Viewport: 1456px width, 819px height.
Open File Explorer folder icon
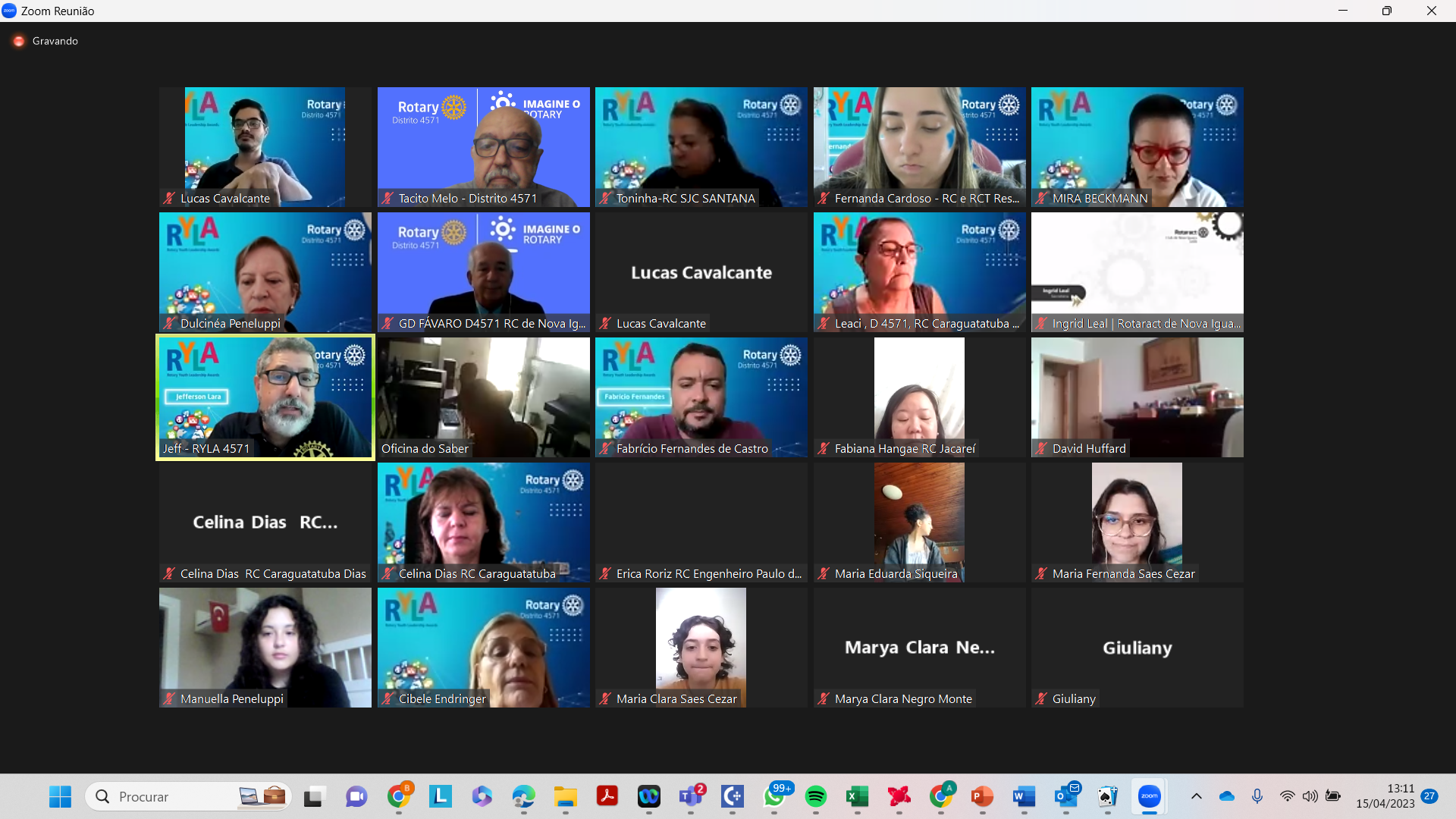pos(565,796)
